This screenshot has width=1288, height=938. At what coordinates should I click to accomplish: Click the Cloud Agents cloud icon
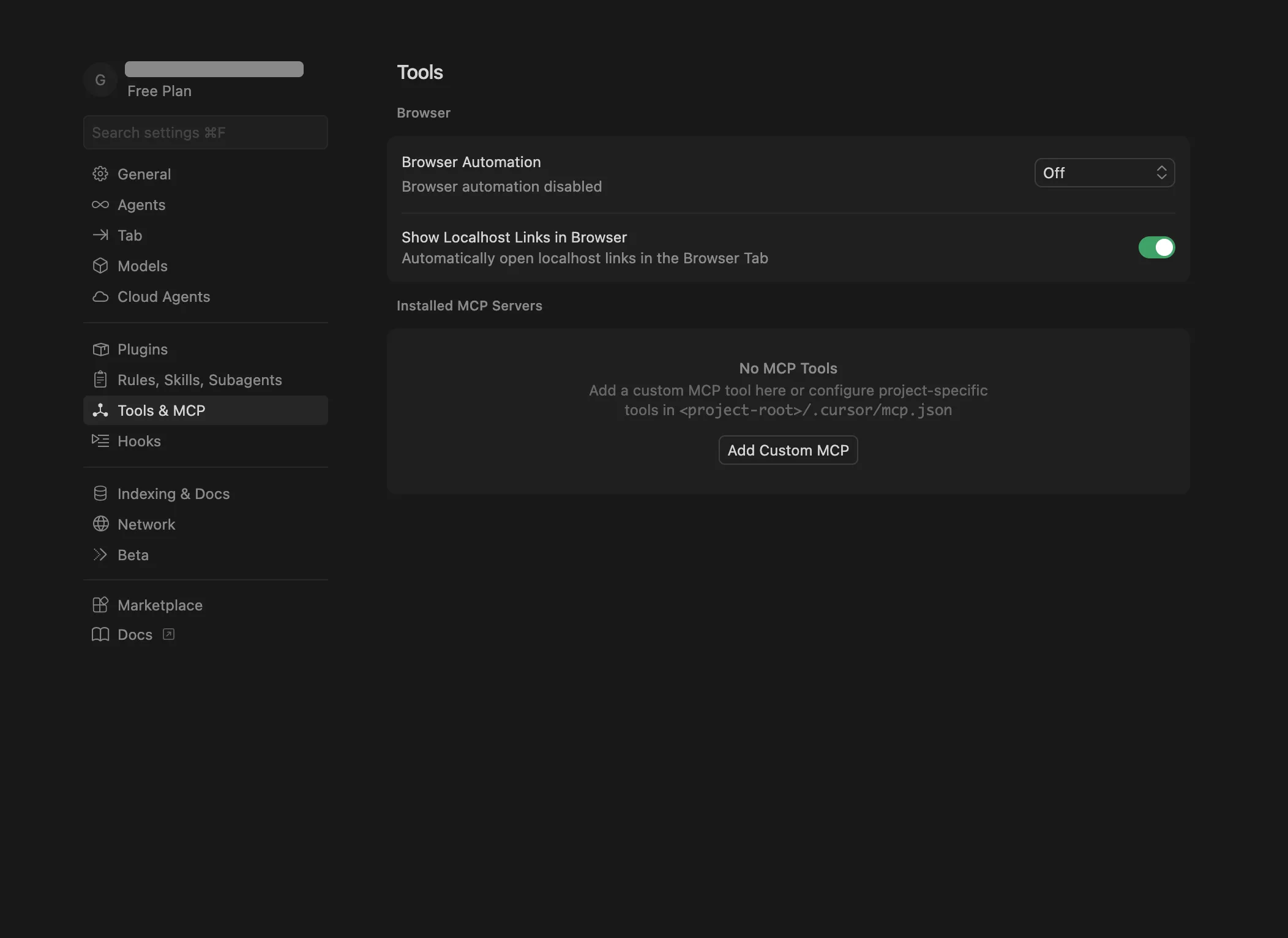100,296
